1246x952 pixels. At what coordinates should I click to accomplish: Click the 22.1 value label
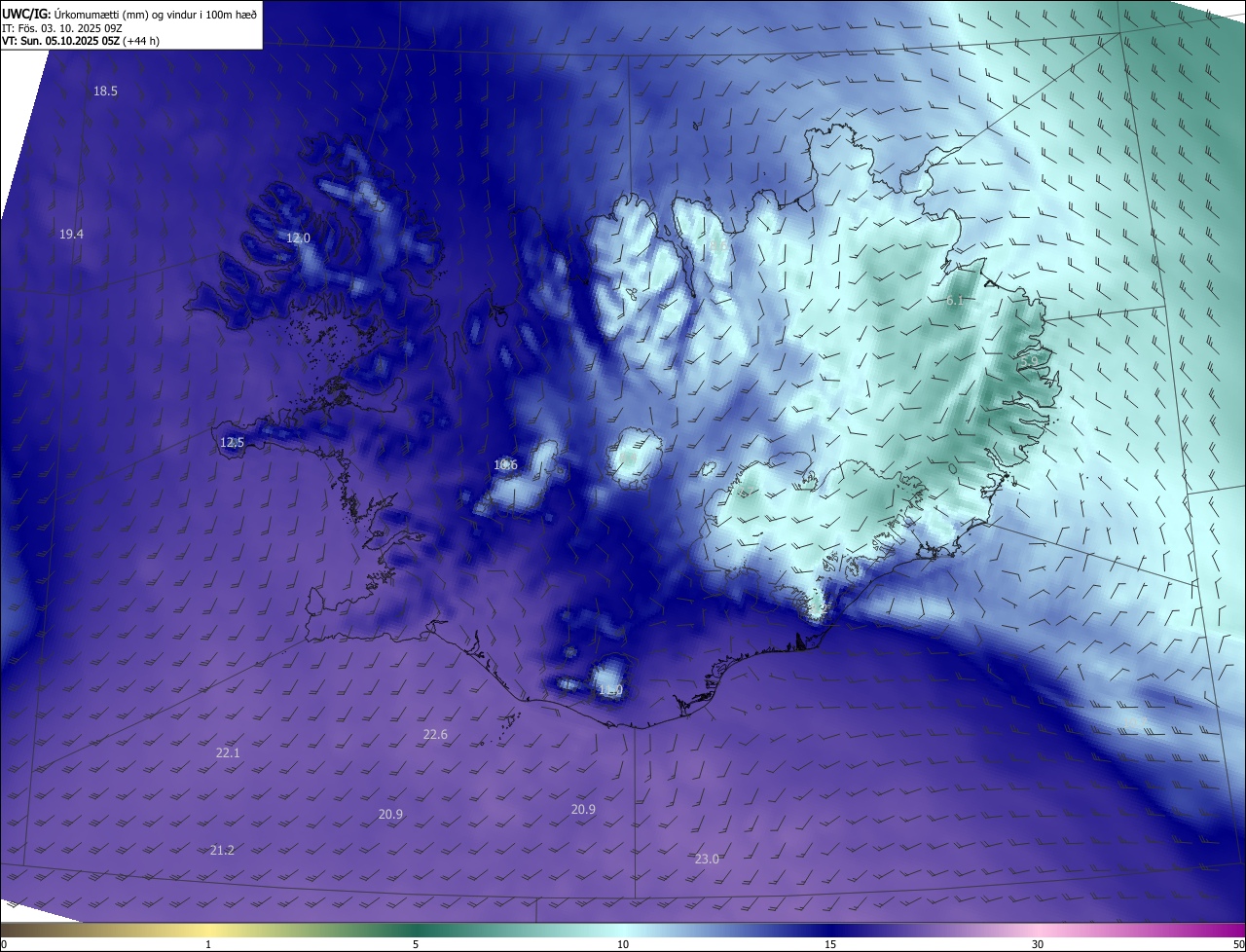click(x=228, y=753)
